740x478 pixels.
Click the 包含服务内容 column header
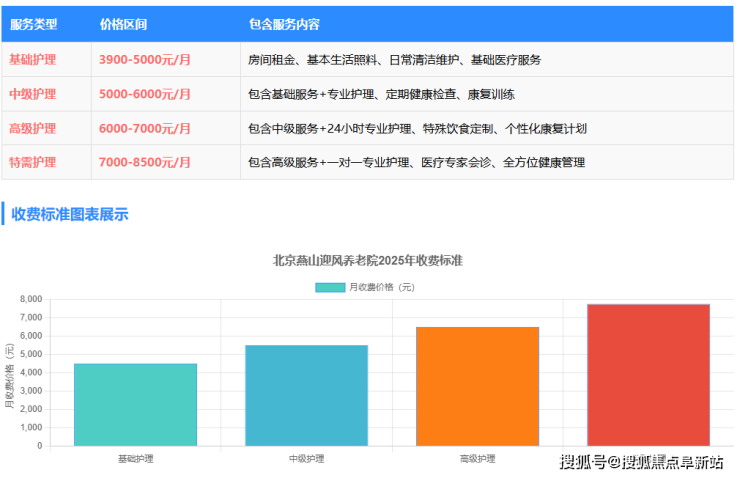click(284, 24)
